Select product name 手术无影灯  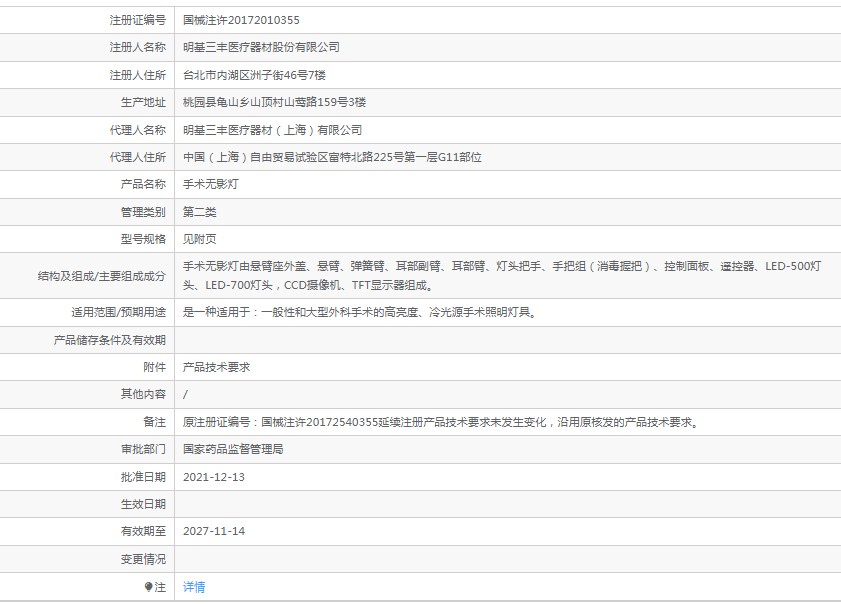(210, 184)
